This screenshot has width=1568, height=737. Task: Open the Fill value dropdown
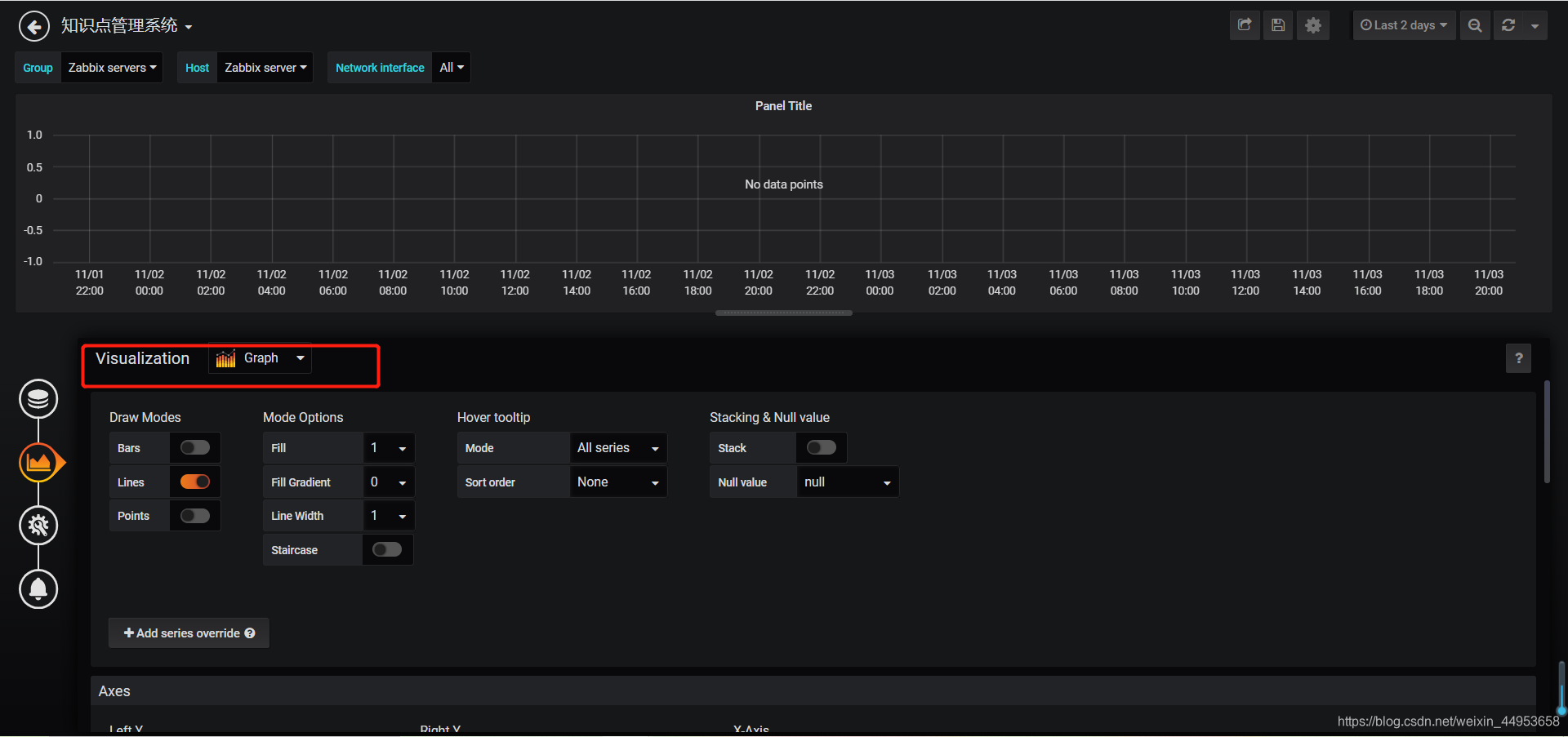coord(389,448)
